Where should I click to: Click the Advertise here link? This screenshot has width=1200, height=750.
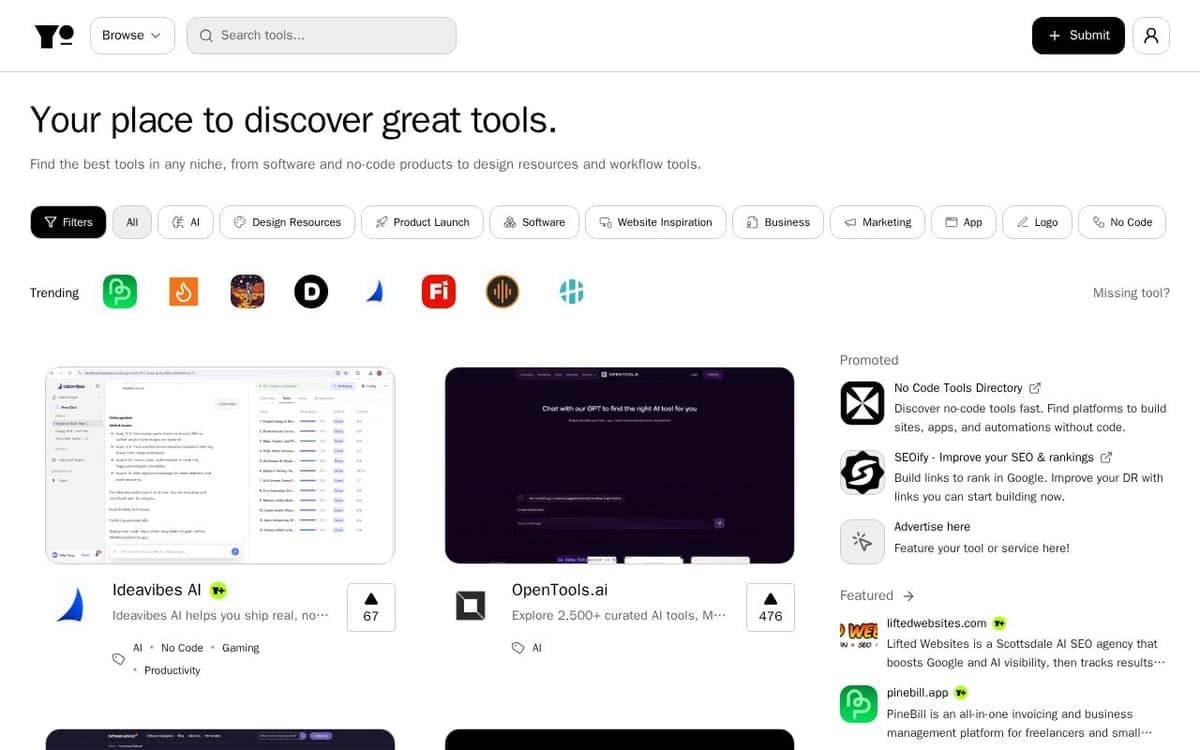(932, 526)
